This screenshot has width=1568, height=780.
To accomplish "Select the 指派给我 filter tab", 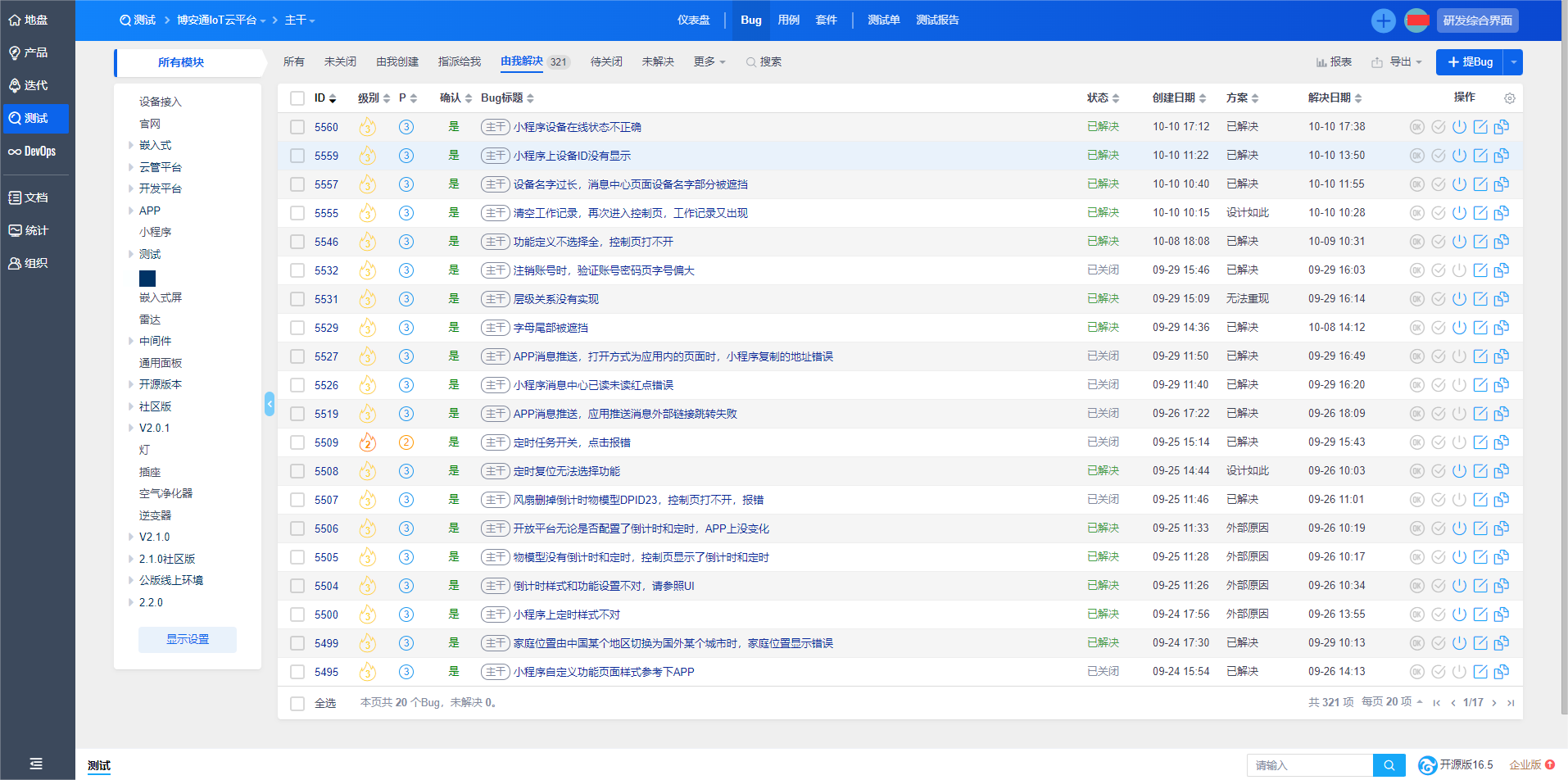I will pyautogui.click(x=459, y=61).
